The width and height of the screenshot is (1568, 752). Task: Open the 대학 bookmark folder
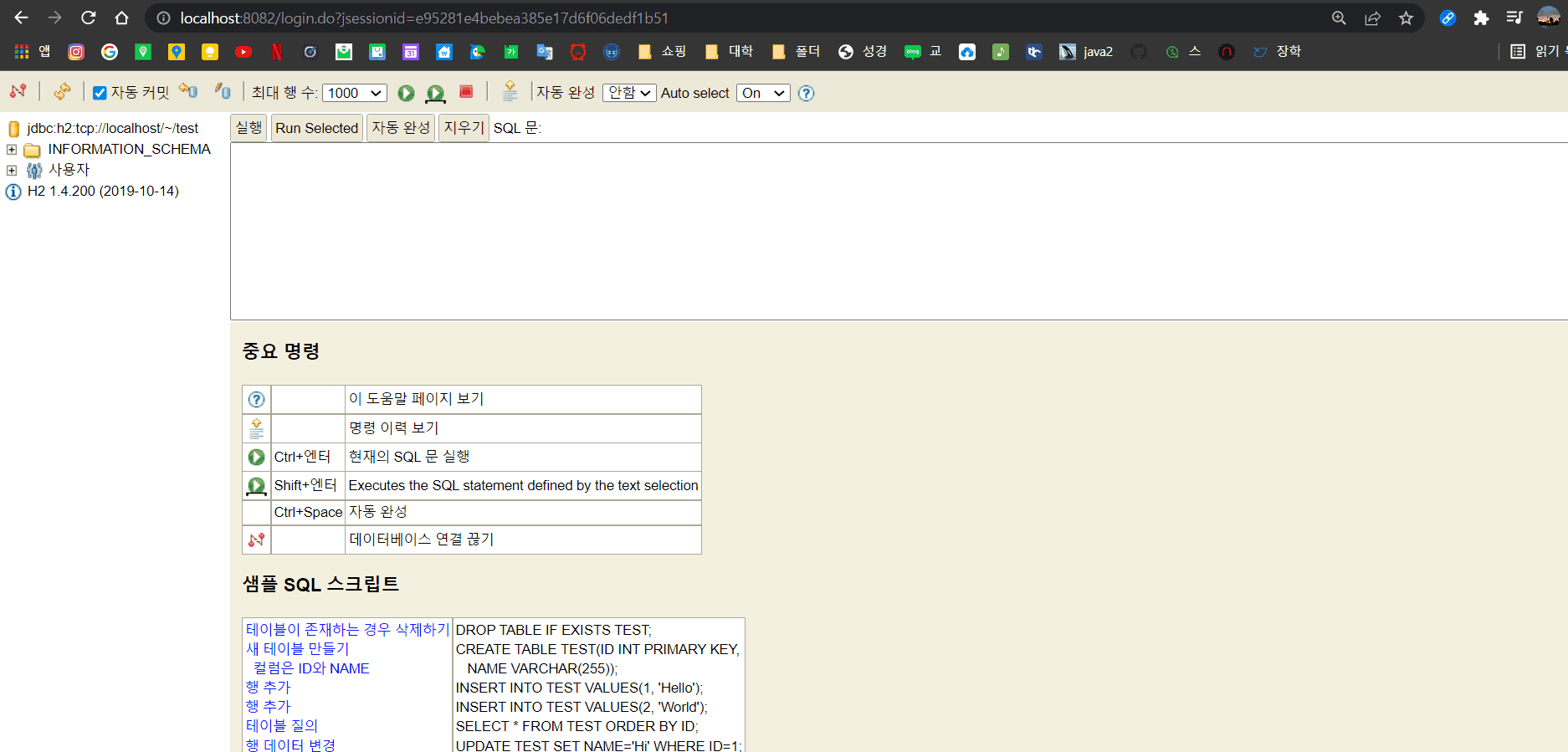click(729, 52)
